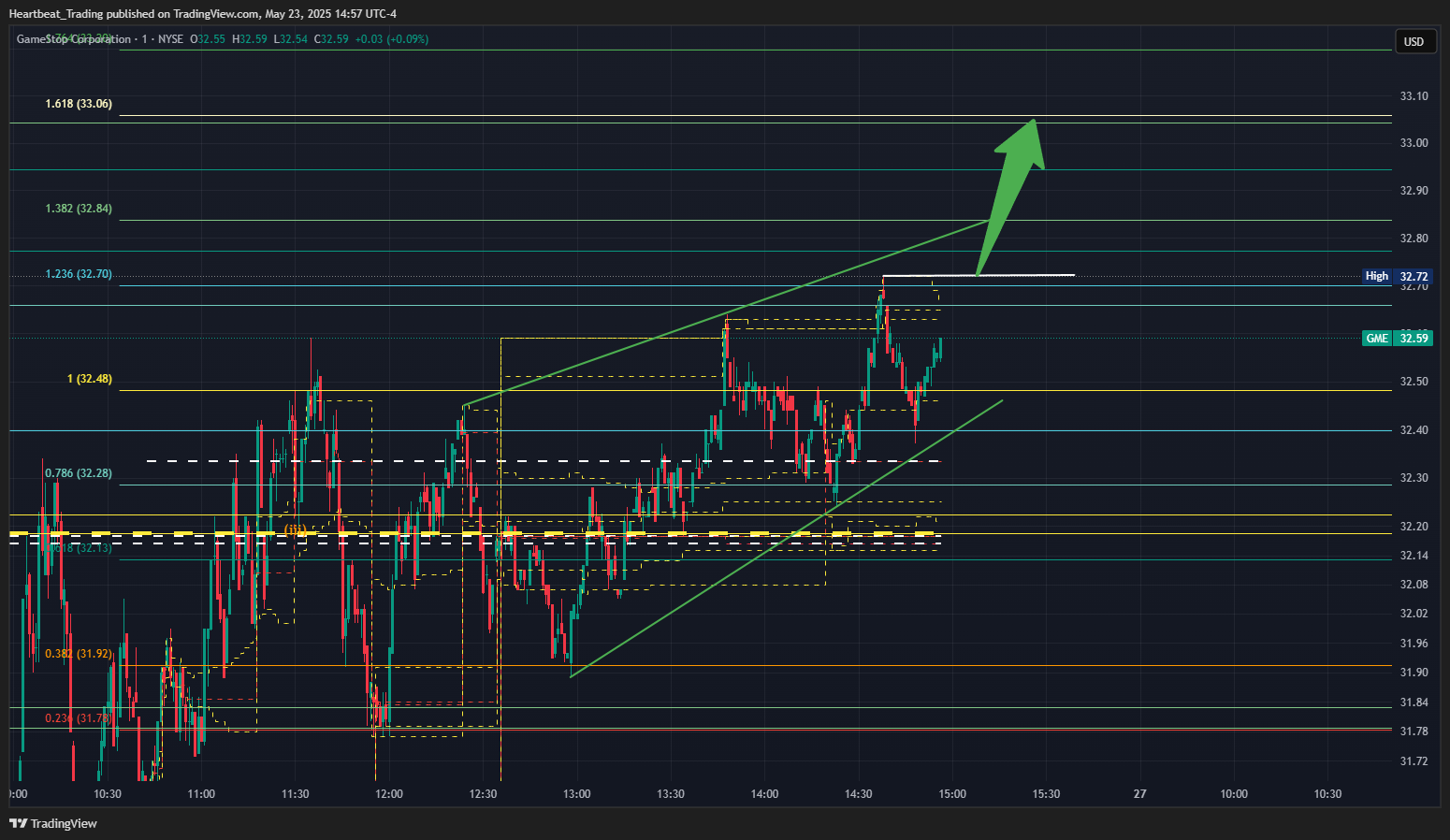Click the 15:00 time axis label
Viewport: 1450px width, 840px height.
952,794
